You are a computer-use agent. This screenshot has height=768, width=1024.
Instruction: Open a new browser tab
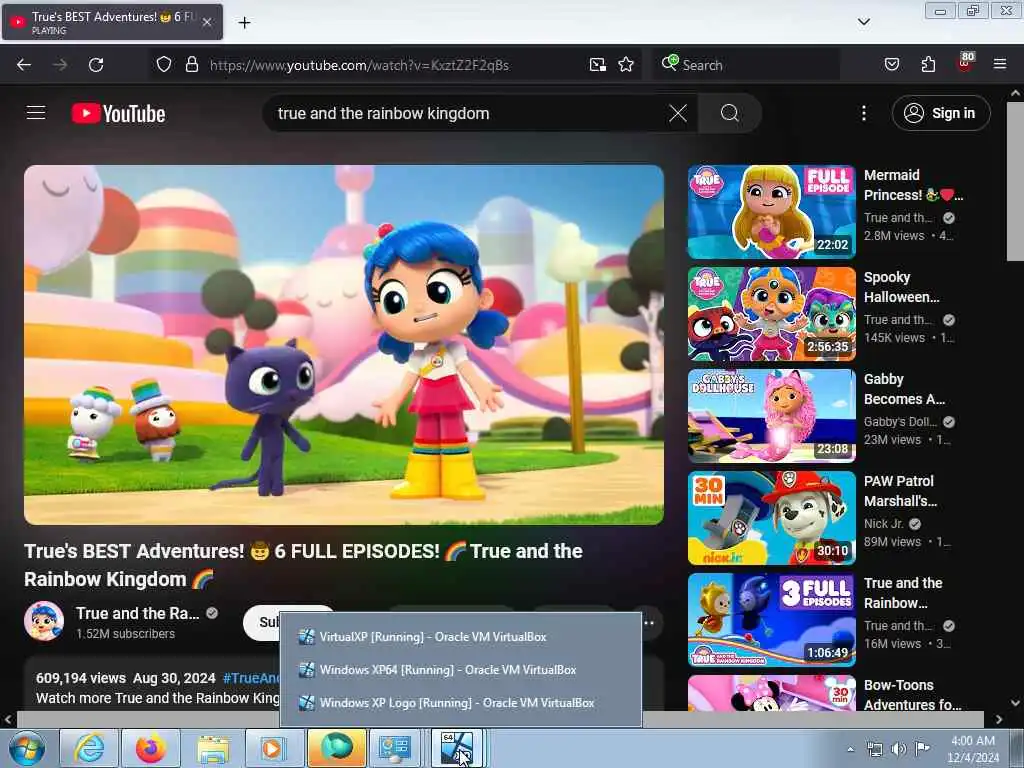click(x=244, y=23)
